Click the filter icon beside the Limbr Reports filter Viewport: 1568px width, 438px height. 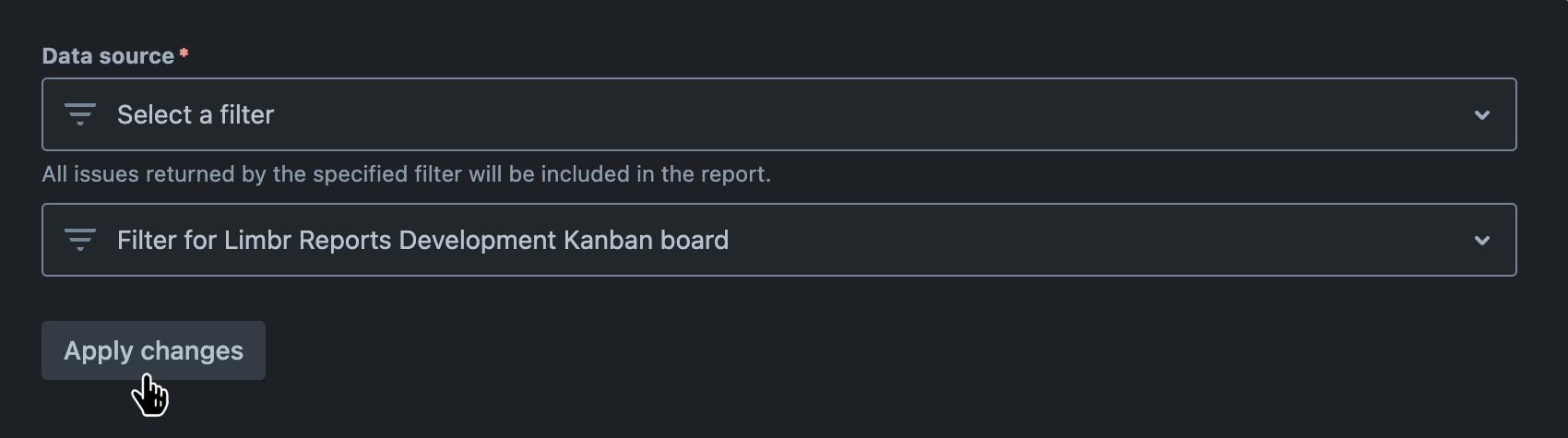80,240
